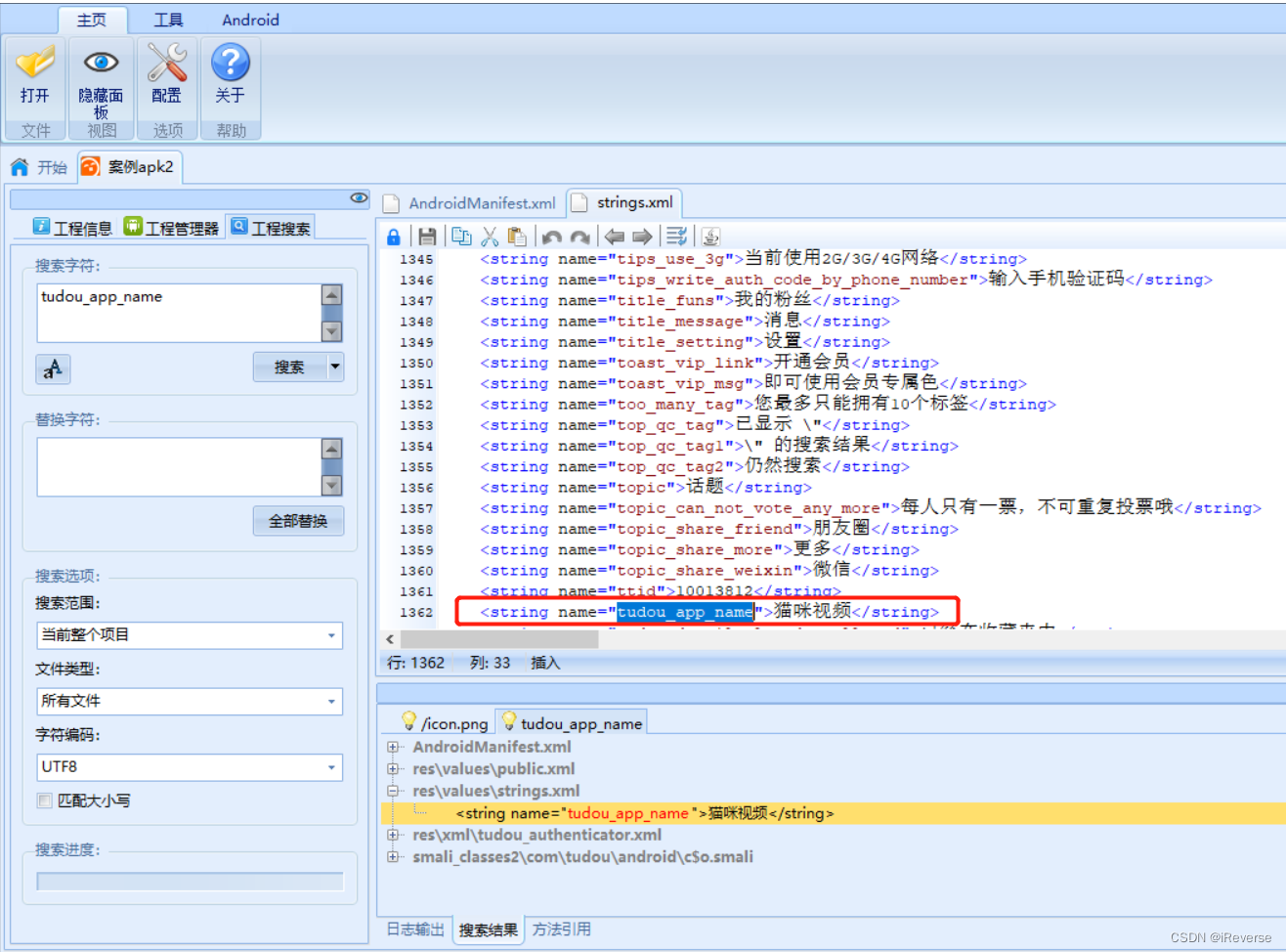
Task: Click line 1362 tudou_app_name string in editor
Action: pyautogui.click(x=709, y=612)
